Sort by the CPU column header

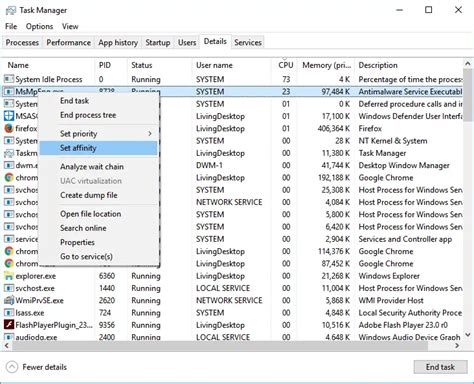(284, 65)
